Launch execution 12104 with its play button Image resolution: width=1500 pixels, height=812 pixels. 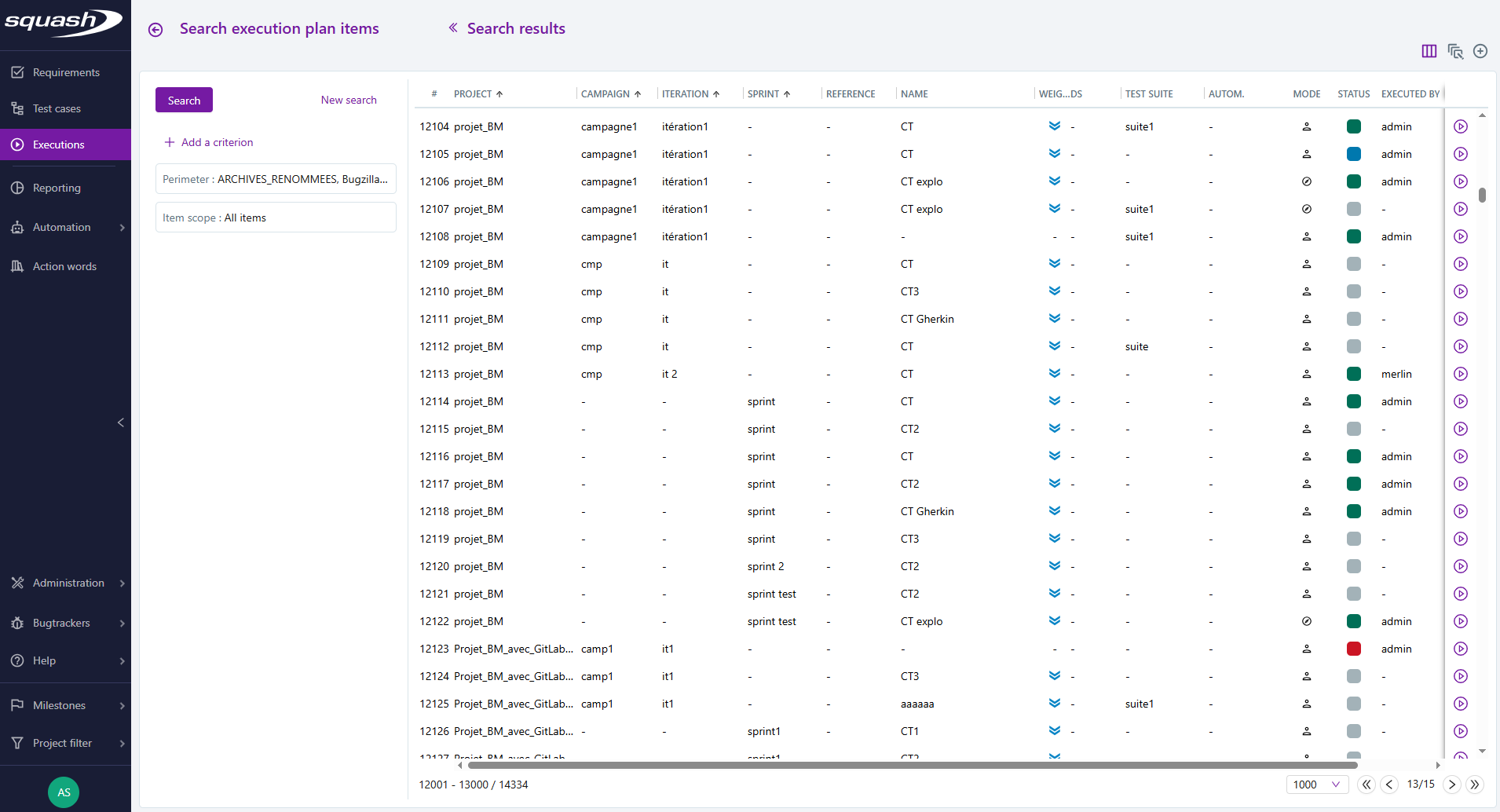pyautogui.click(x=1461, y=126)
